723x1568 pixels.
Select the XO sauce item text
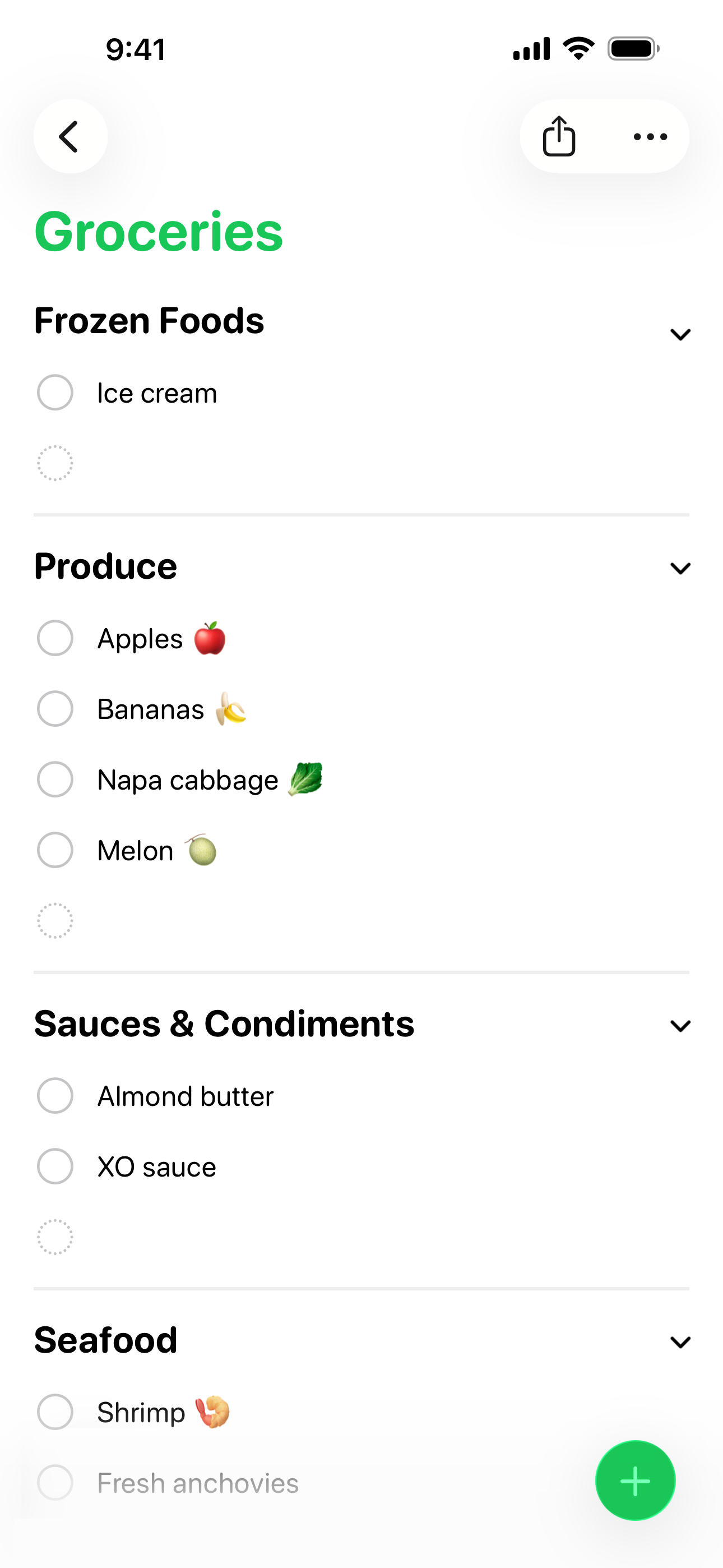(156, 1167)
